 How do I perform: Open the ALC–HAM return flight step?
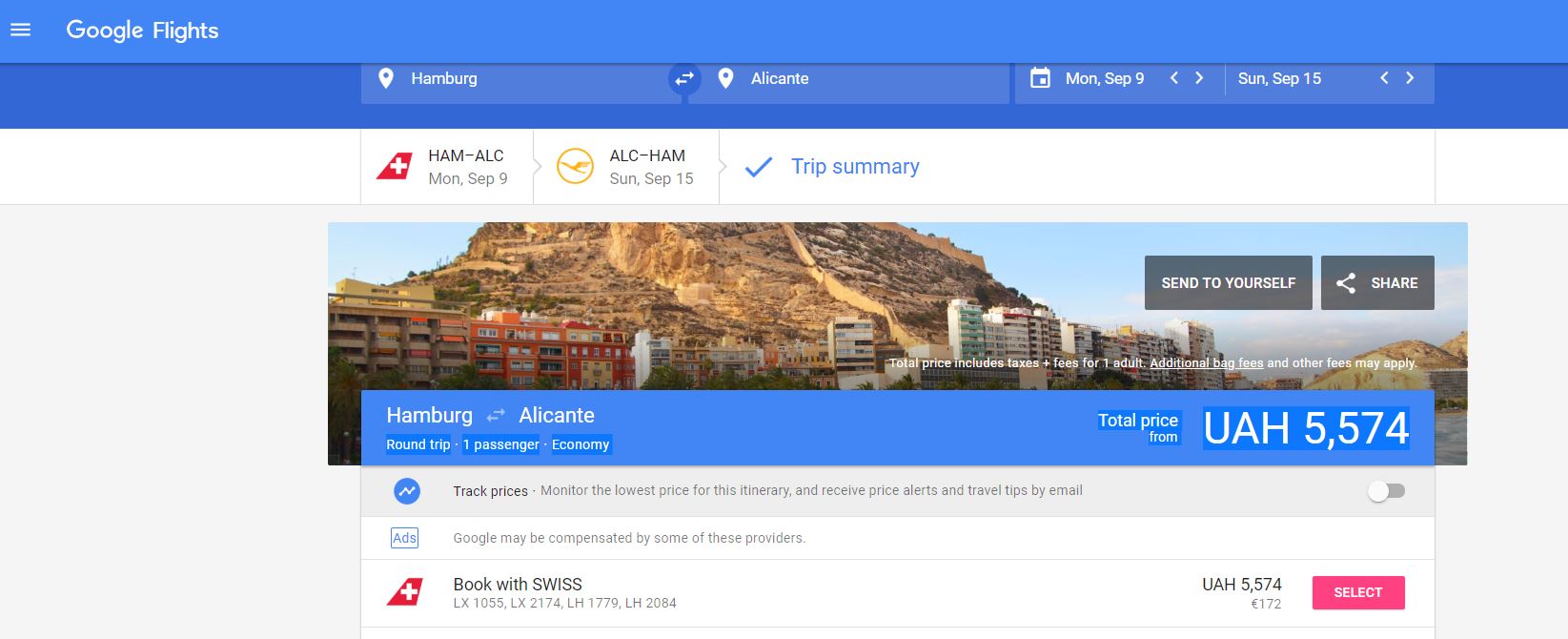click(x=626, y=167)
